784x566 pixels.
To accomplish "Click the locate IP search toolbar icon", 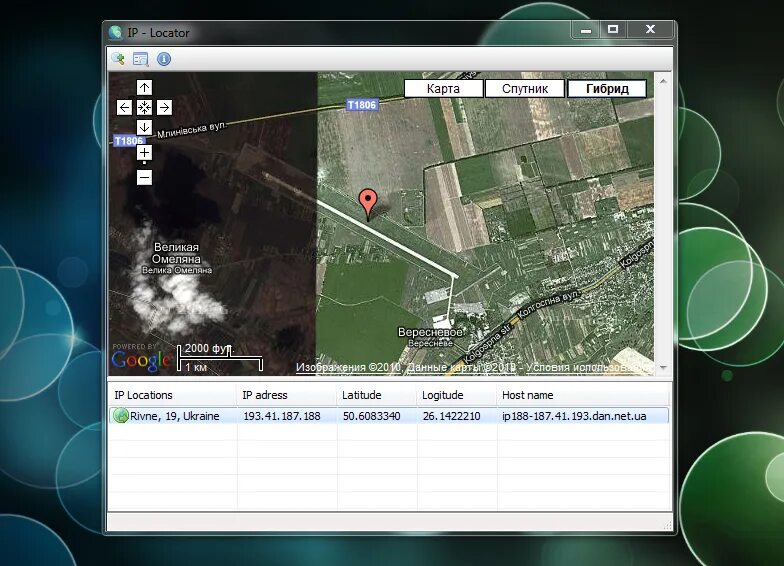I will [118, 59].
